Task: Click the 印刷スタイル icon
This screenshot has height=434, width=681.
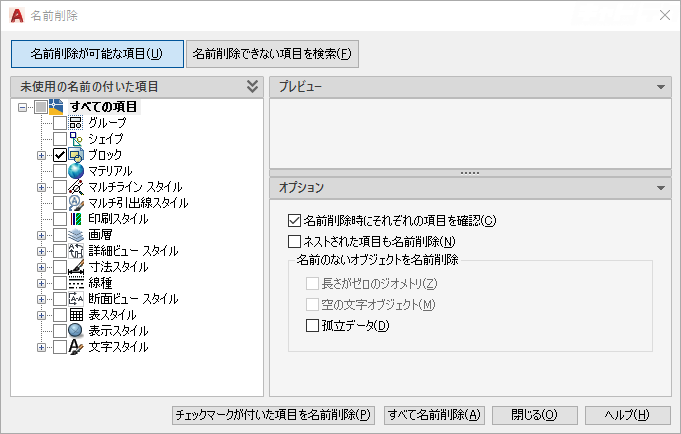Action: [76, 219]
